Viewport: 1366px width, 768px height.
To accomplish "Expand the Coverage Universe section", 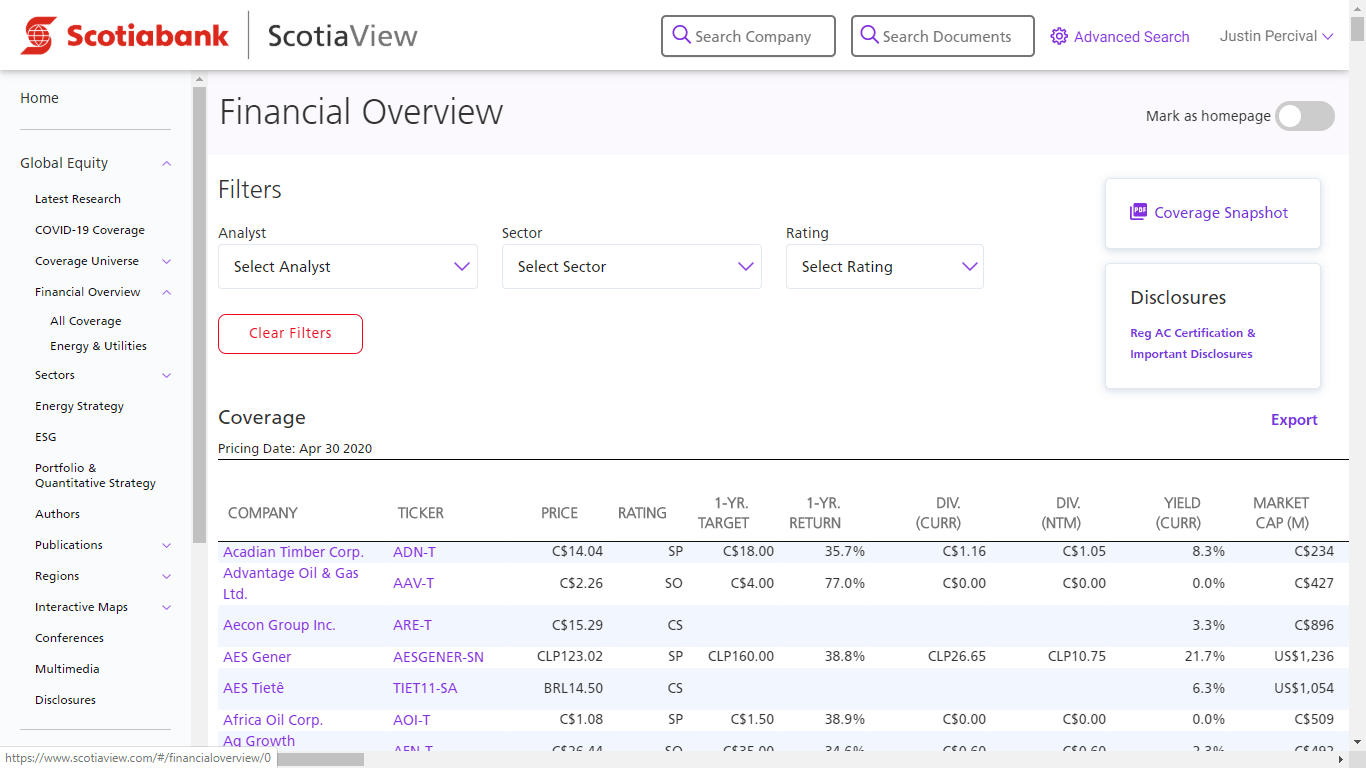I will click(x=166, y=261).
